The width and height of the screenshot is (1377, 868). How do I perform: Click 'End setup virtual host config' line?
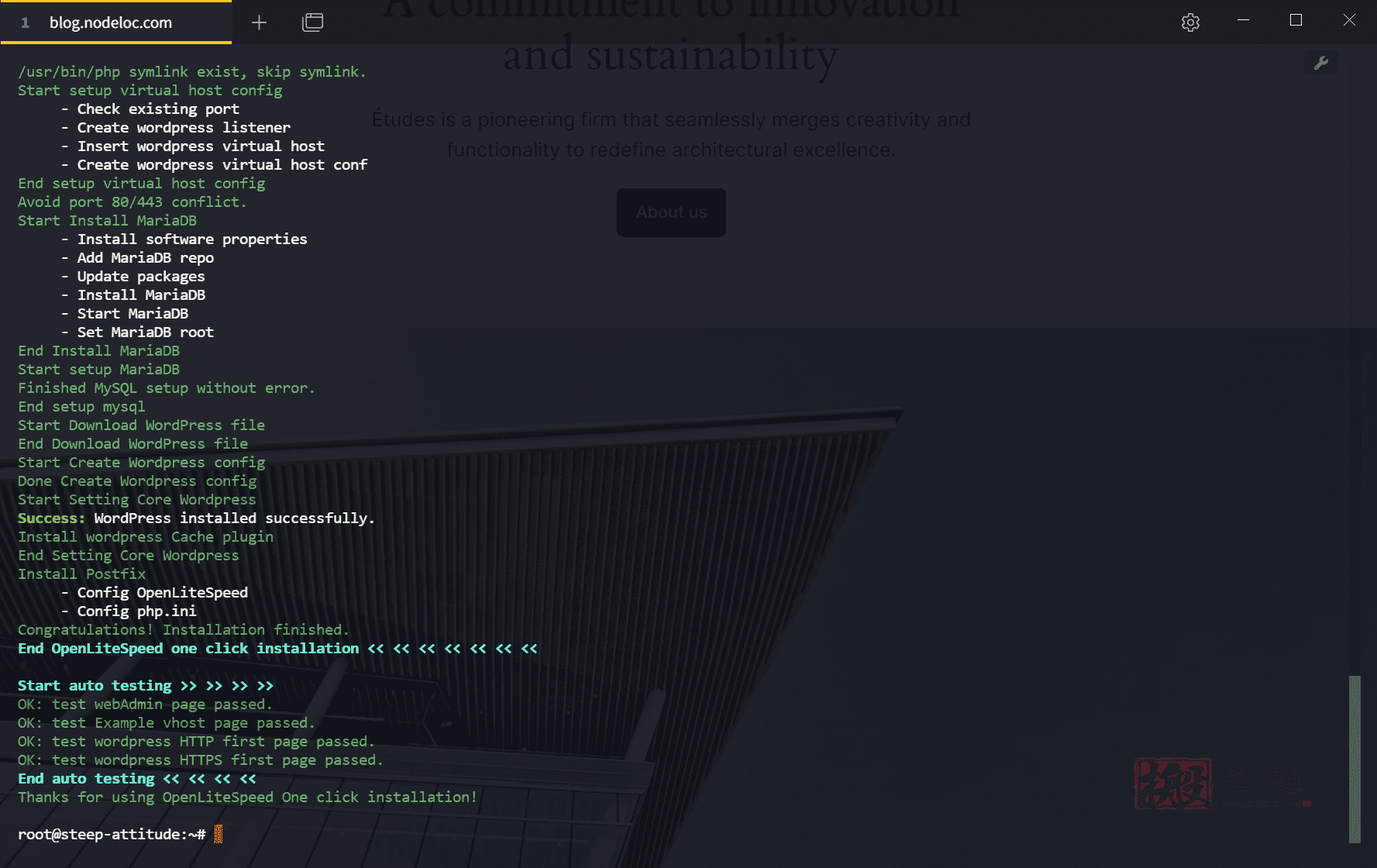(141, 183)
